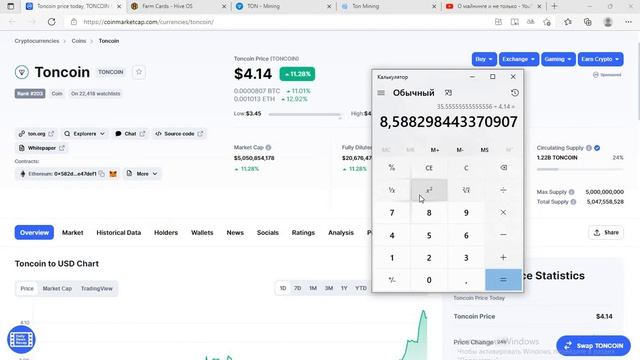The image size is (640, 360).
Task: Reload page with browser refresh icon
Action: tap(51, 22)
